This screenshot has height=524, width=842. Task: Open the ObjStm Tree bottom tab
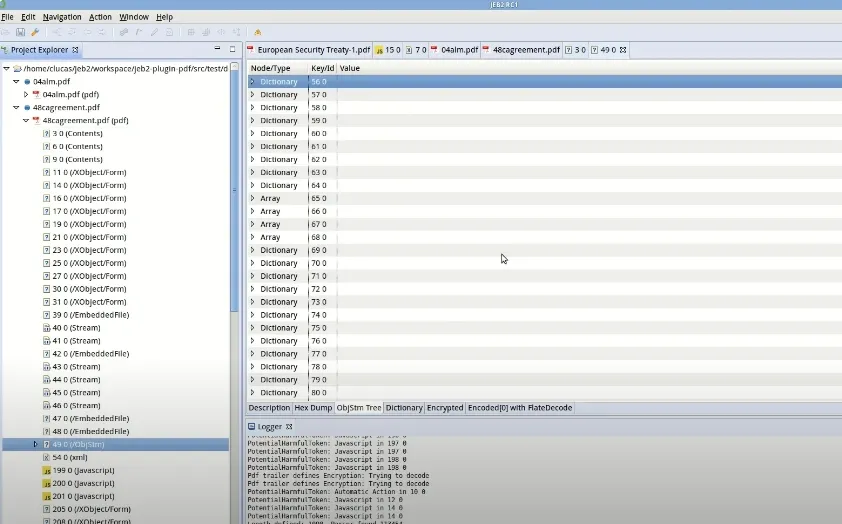click(x=359, y=408)
